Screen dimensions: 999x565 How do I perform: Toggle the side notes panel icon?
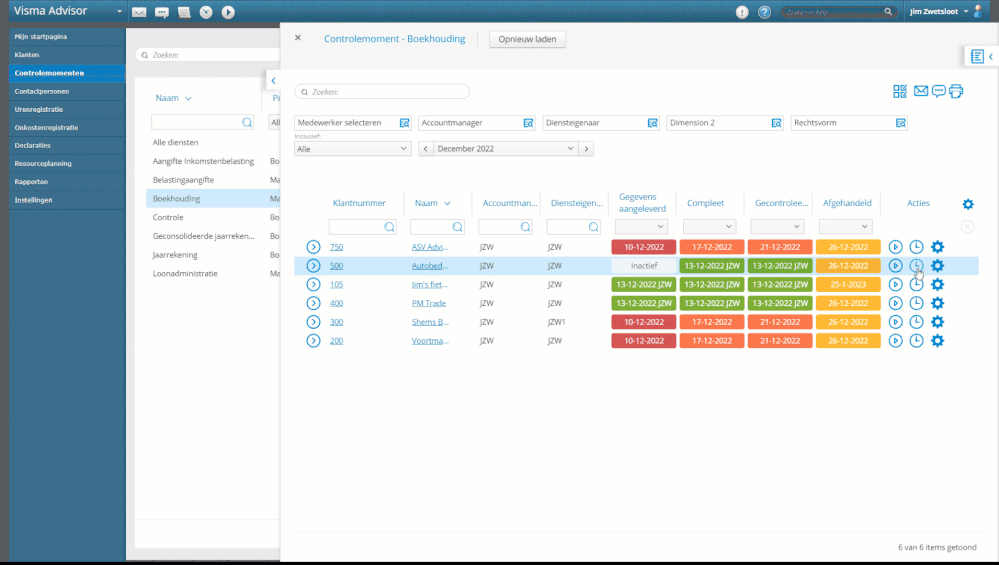(977, 57)
